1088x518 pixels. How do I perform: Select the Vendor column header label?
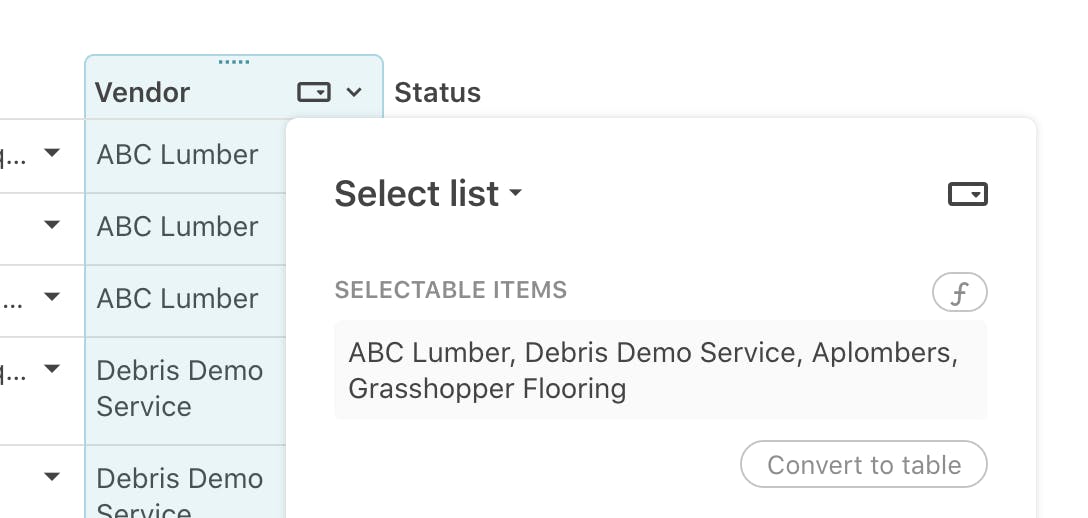(142, 93)
